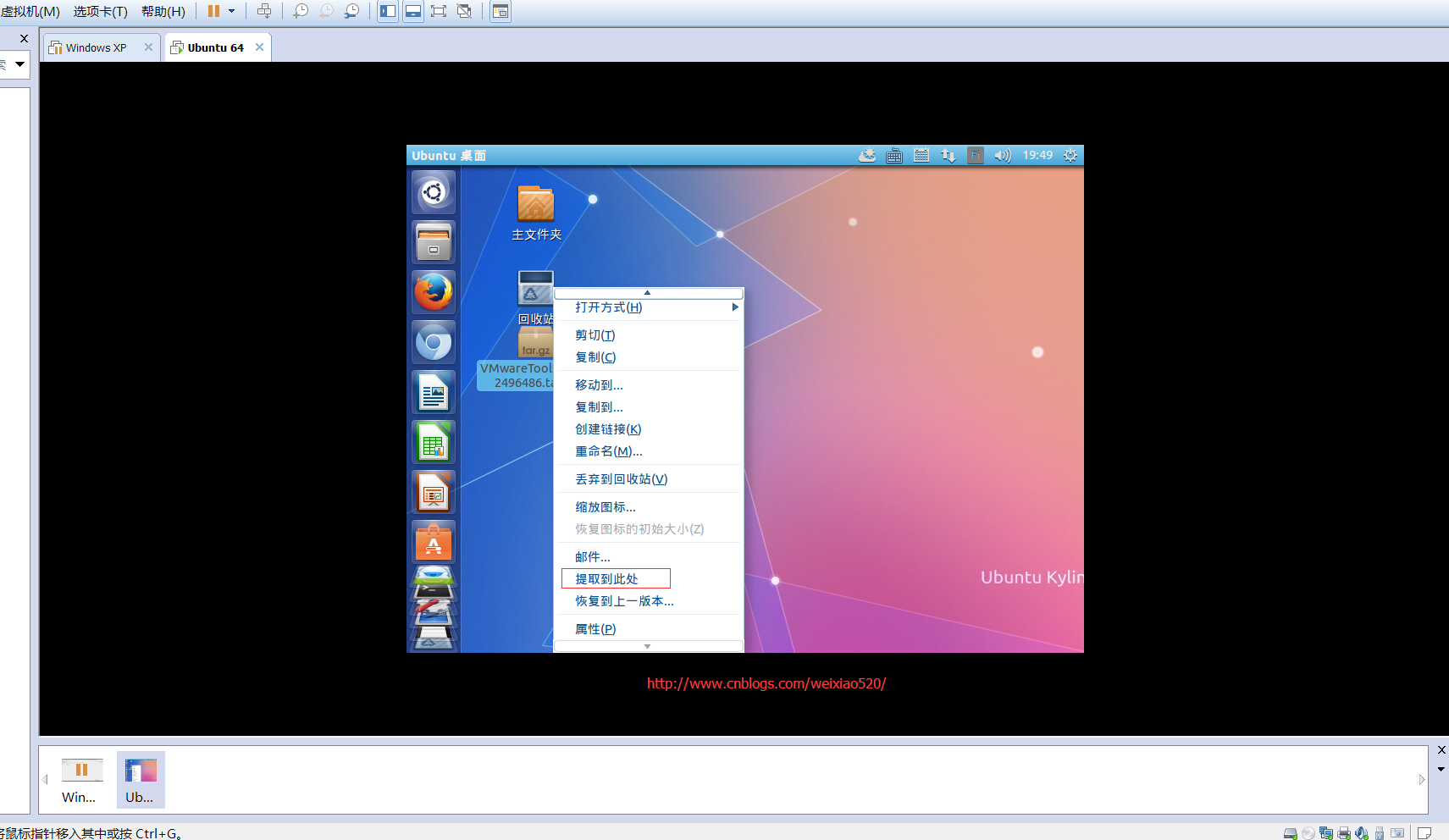Open the network indicator in Ubuntu panel
This screenshot has height=840, width=1449.
[948, 156]
